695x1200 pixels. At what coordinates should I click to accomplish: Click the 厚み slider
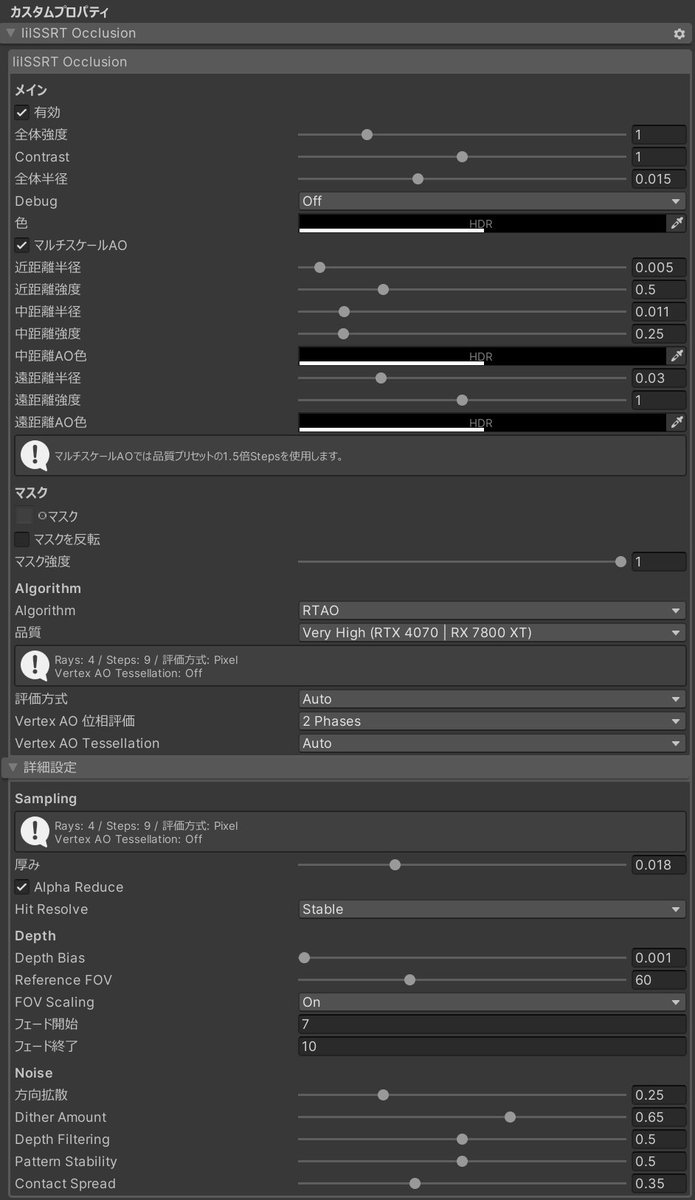coord(462,864)
